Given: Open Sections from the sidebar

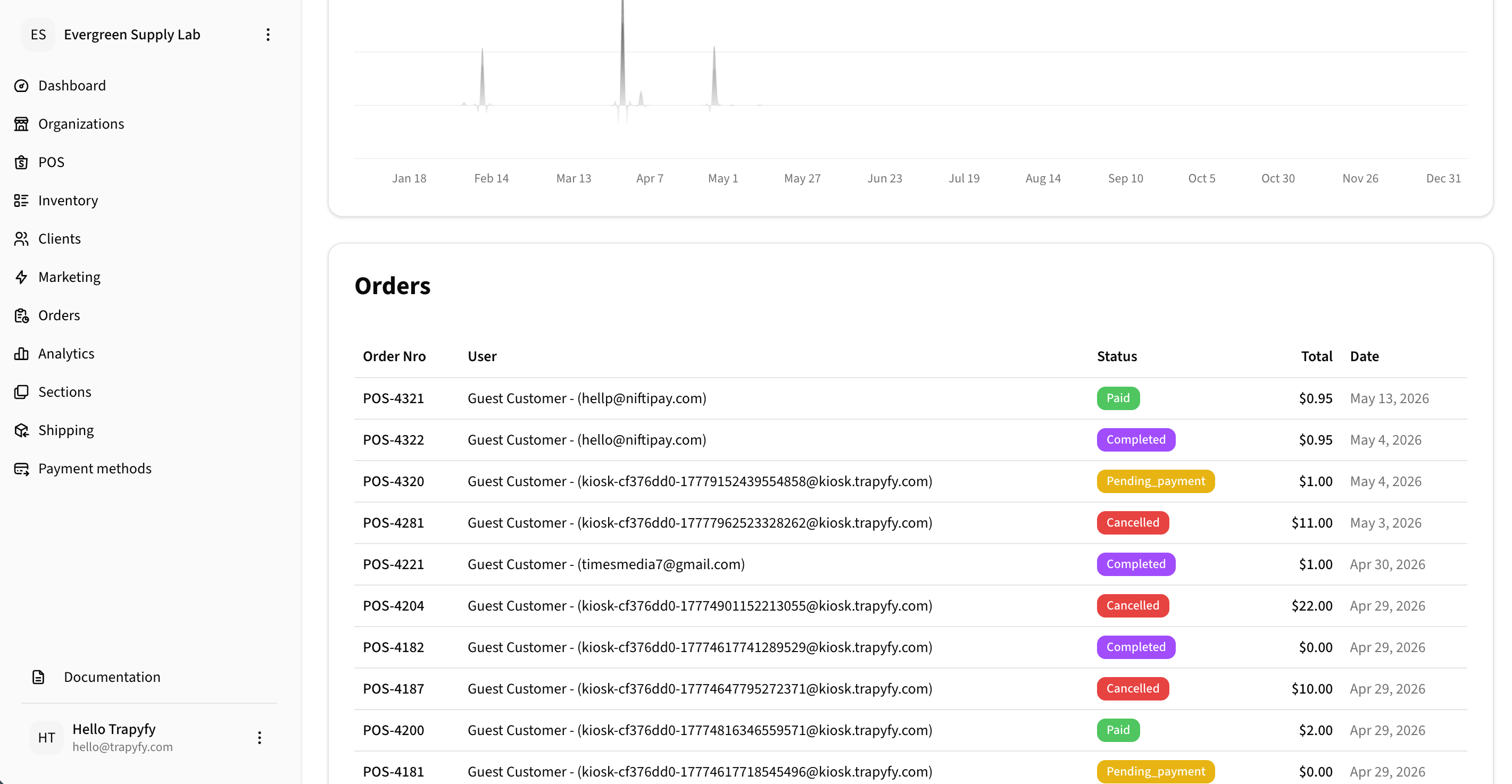Looking at the screenshot, I should click(x=65, y=392).
